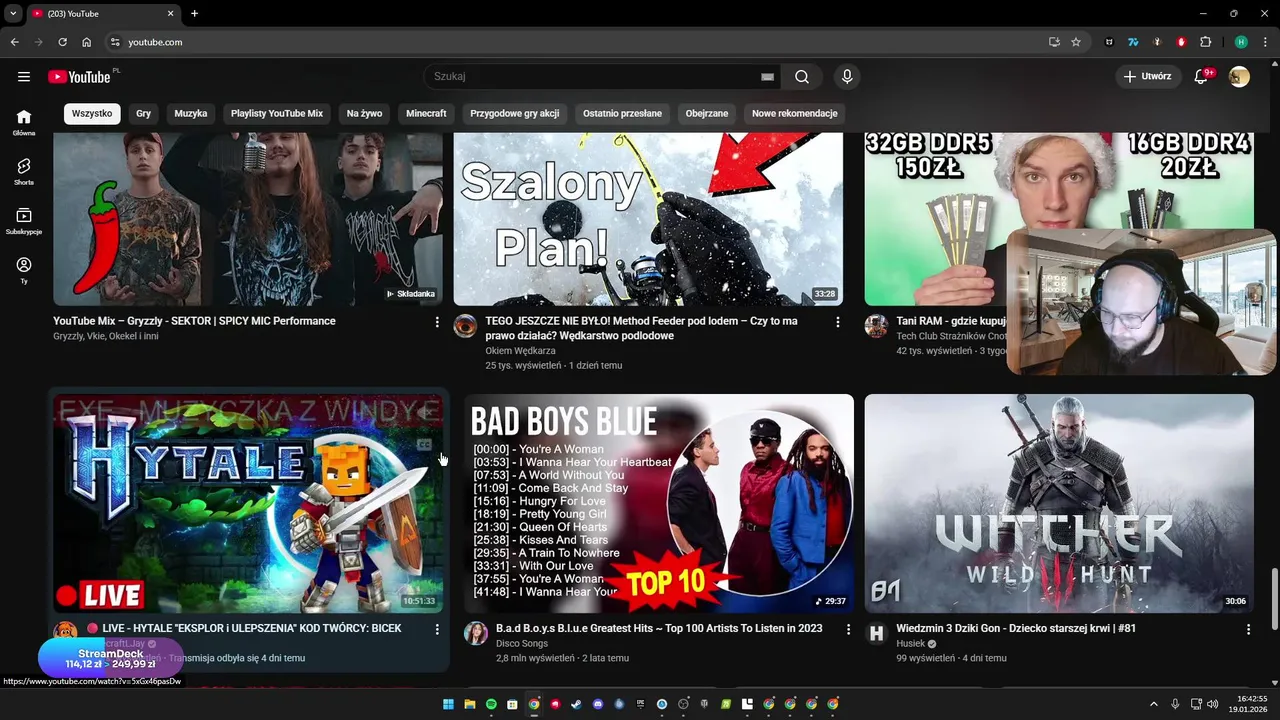Start voice search with the microphone icon
The width and height of the screenshot is (1280, 720).
tap(847, 77)
